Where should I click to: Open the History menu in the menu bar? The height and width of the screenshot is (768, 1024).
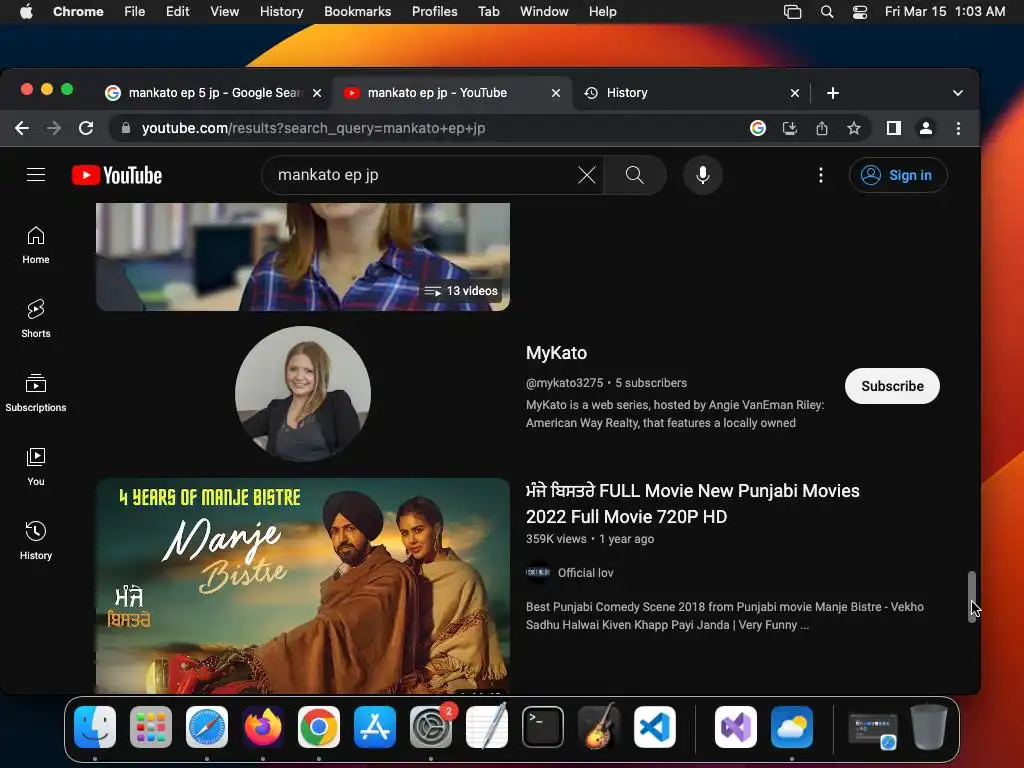click(281, 11)
